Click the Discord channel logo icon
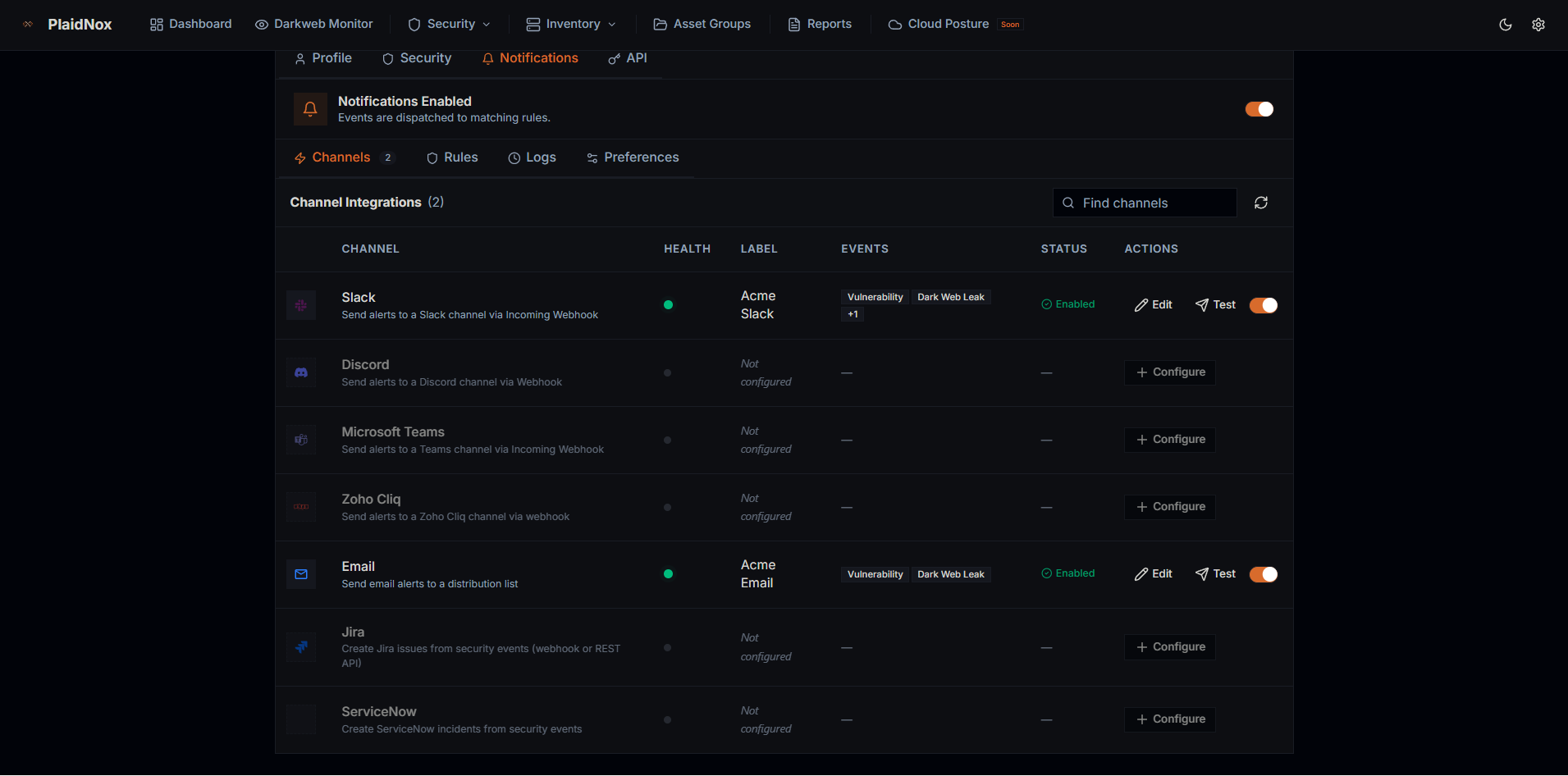The height and width of the screenshot is (776, 1568). (x=301, y=372)
